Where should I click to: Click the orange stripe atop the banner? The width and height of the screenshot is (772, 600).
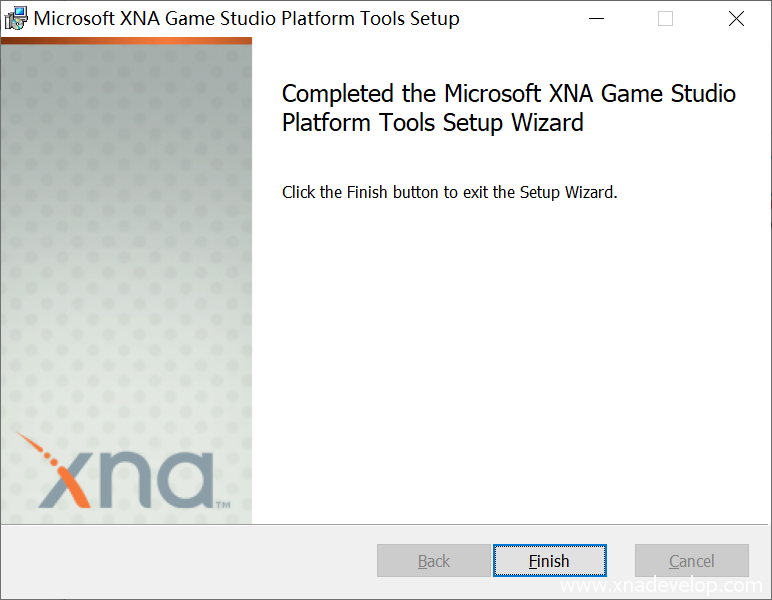click(x=126, y=41)
